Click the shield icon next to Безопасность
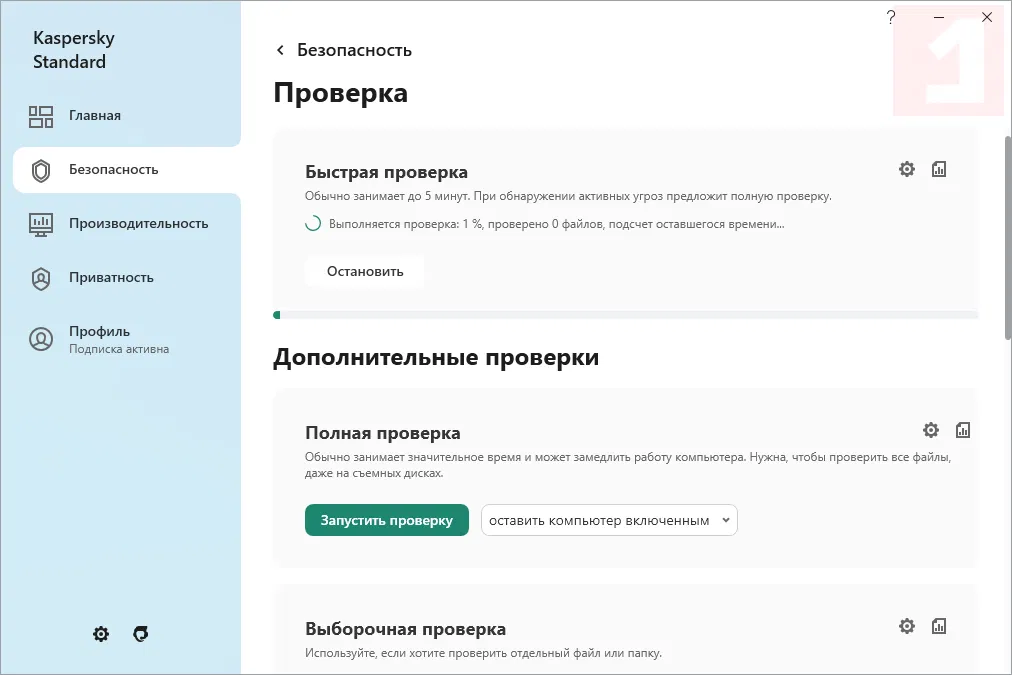Image resolution: width=1012 pixels, height=675 pixels. pos(41,171)
